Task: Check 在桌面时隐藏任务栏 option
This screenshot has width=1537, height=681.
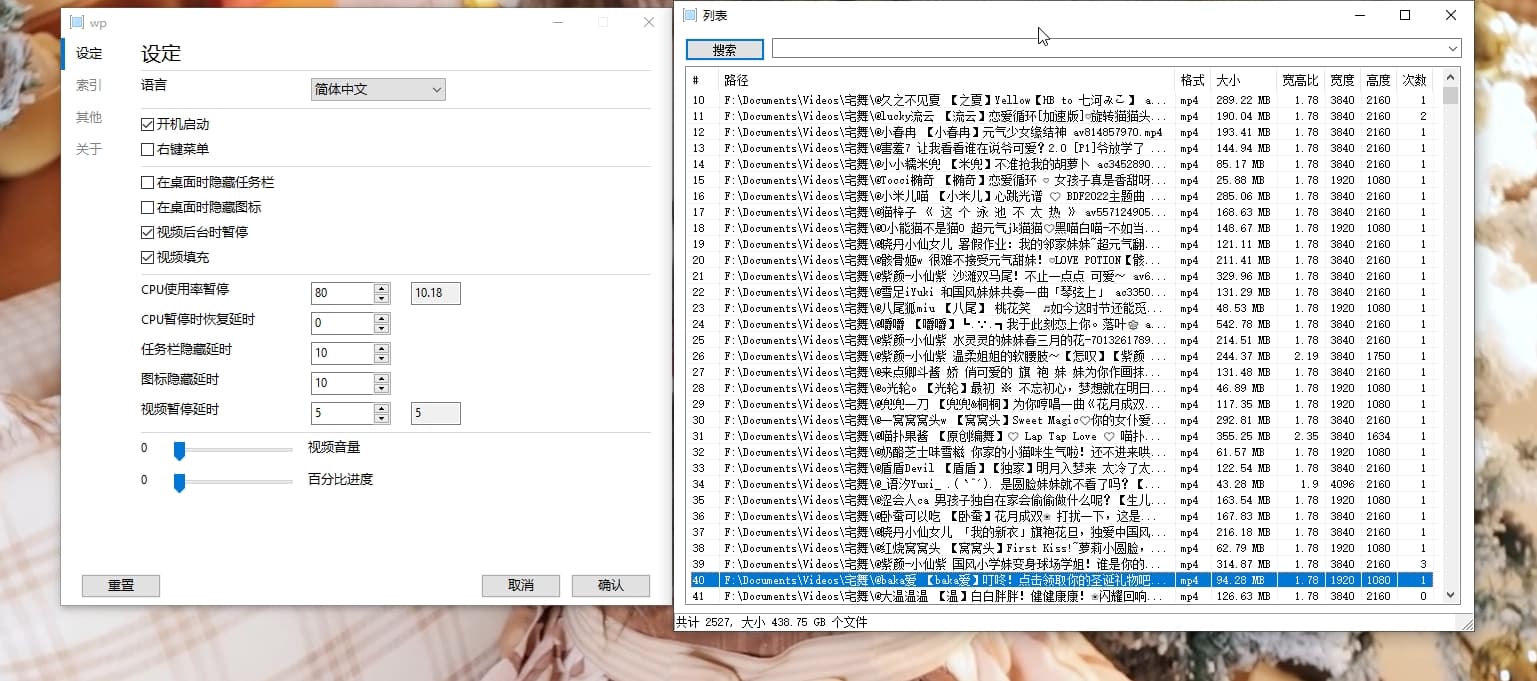Action: (148, 183)
